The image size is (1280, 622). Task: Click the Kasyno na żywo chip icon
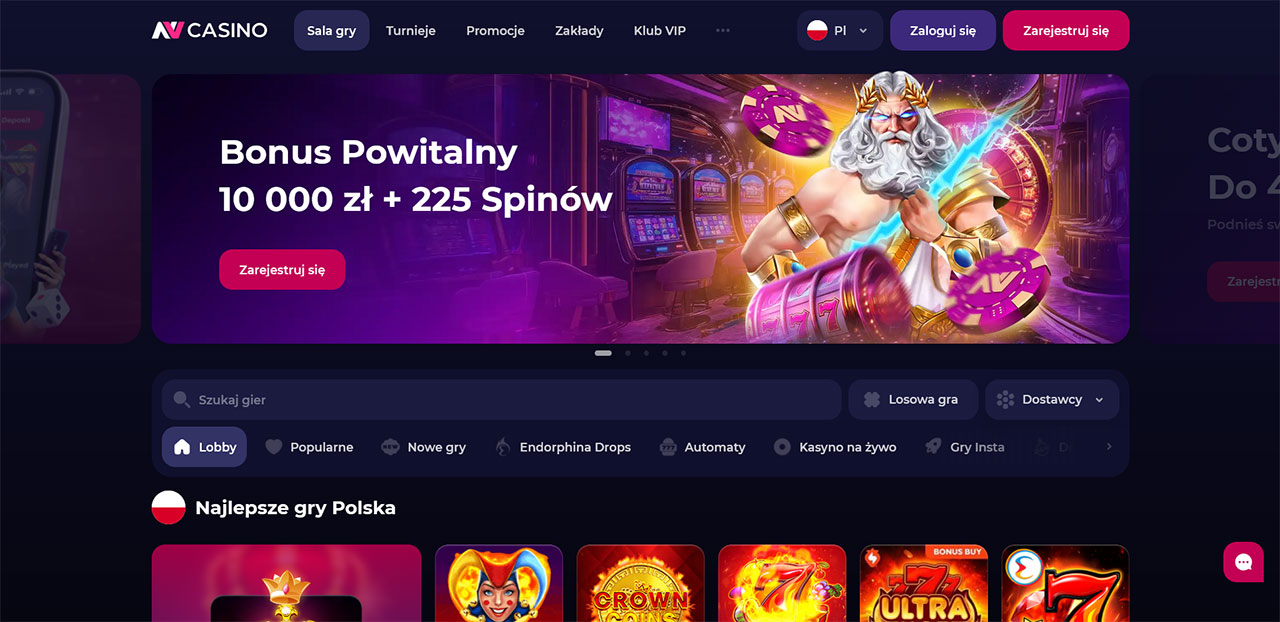coord(782,447)
